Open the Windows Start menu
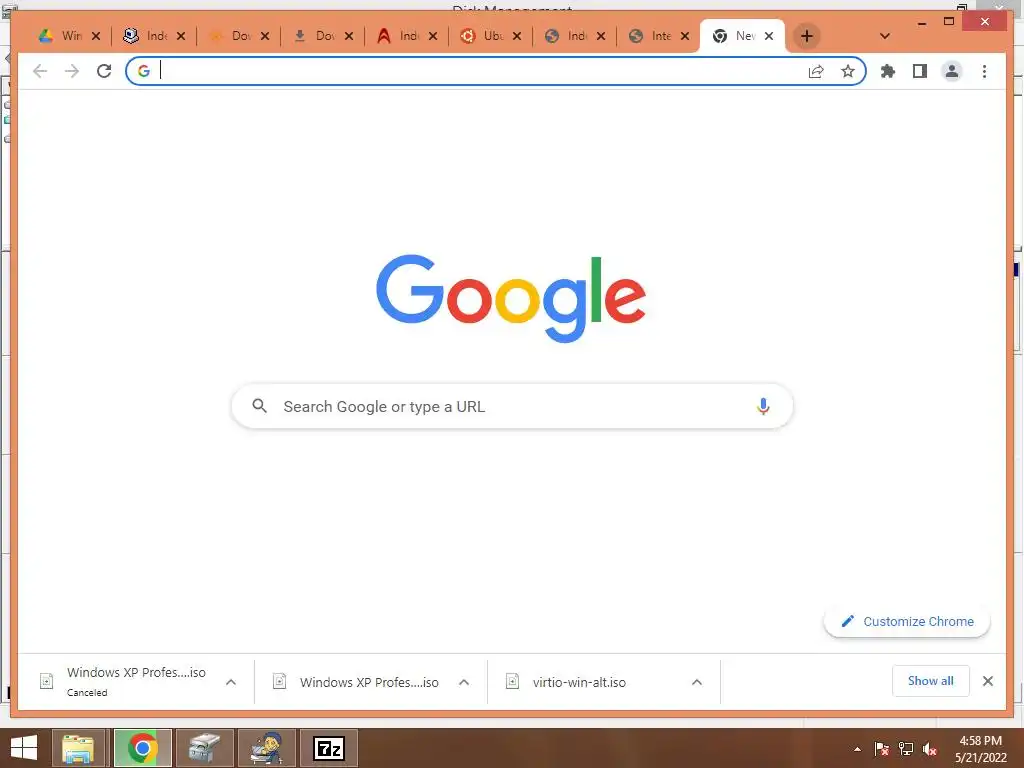Image resolution: width=1024 pixels, height=768 pixels. [x=24, y=748]
